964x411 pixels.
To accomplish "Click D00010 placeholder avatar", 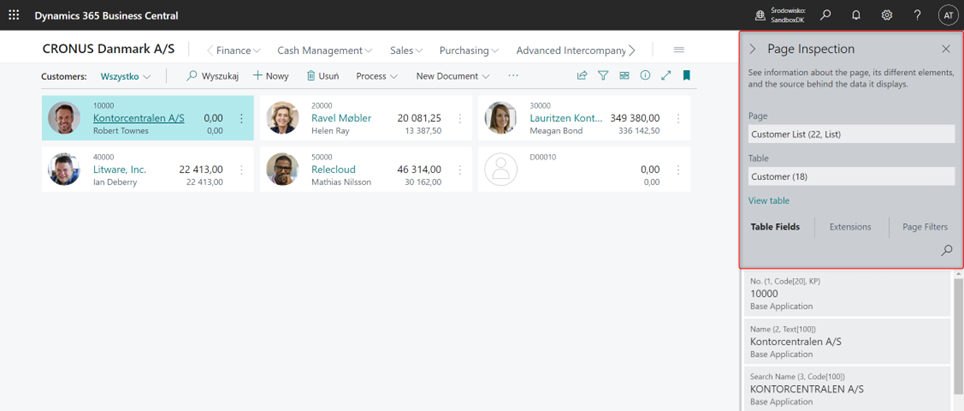I will 500,169.
